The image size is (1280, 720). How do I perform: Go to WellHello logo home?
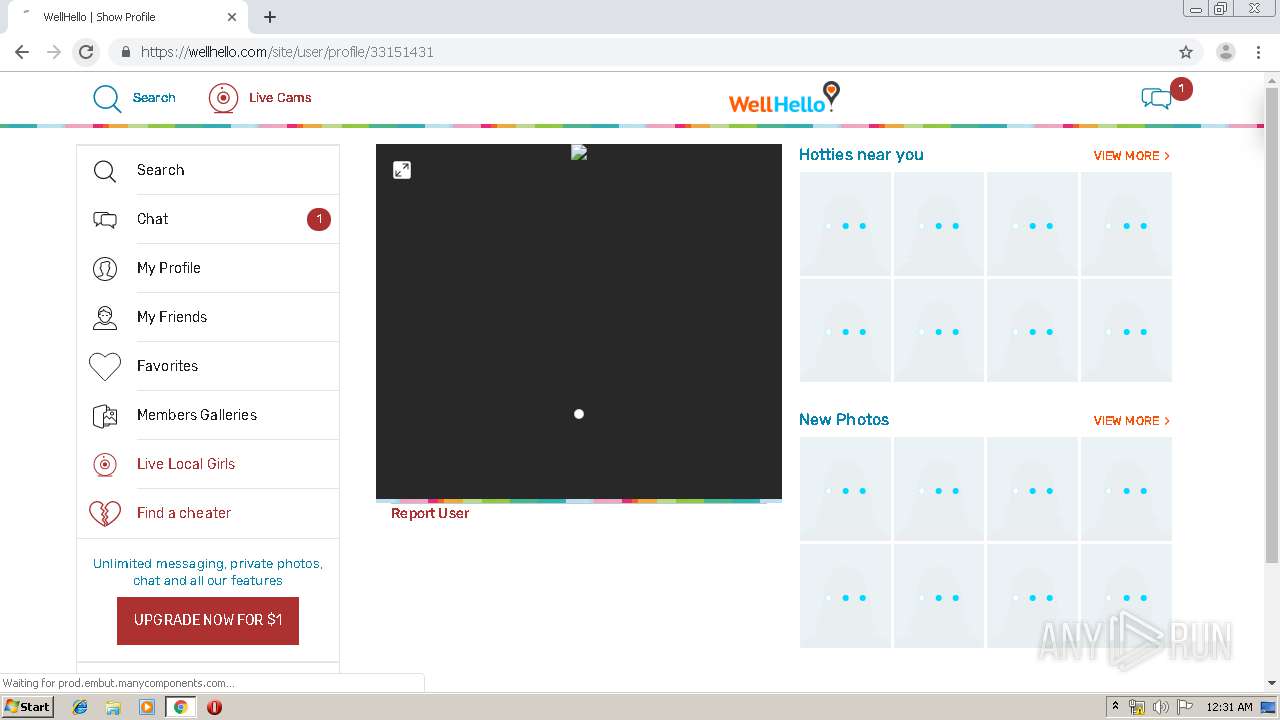pyautogui.click(x=784, y=98)
